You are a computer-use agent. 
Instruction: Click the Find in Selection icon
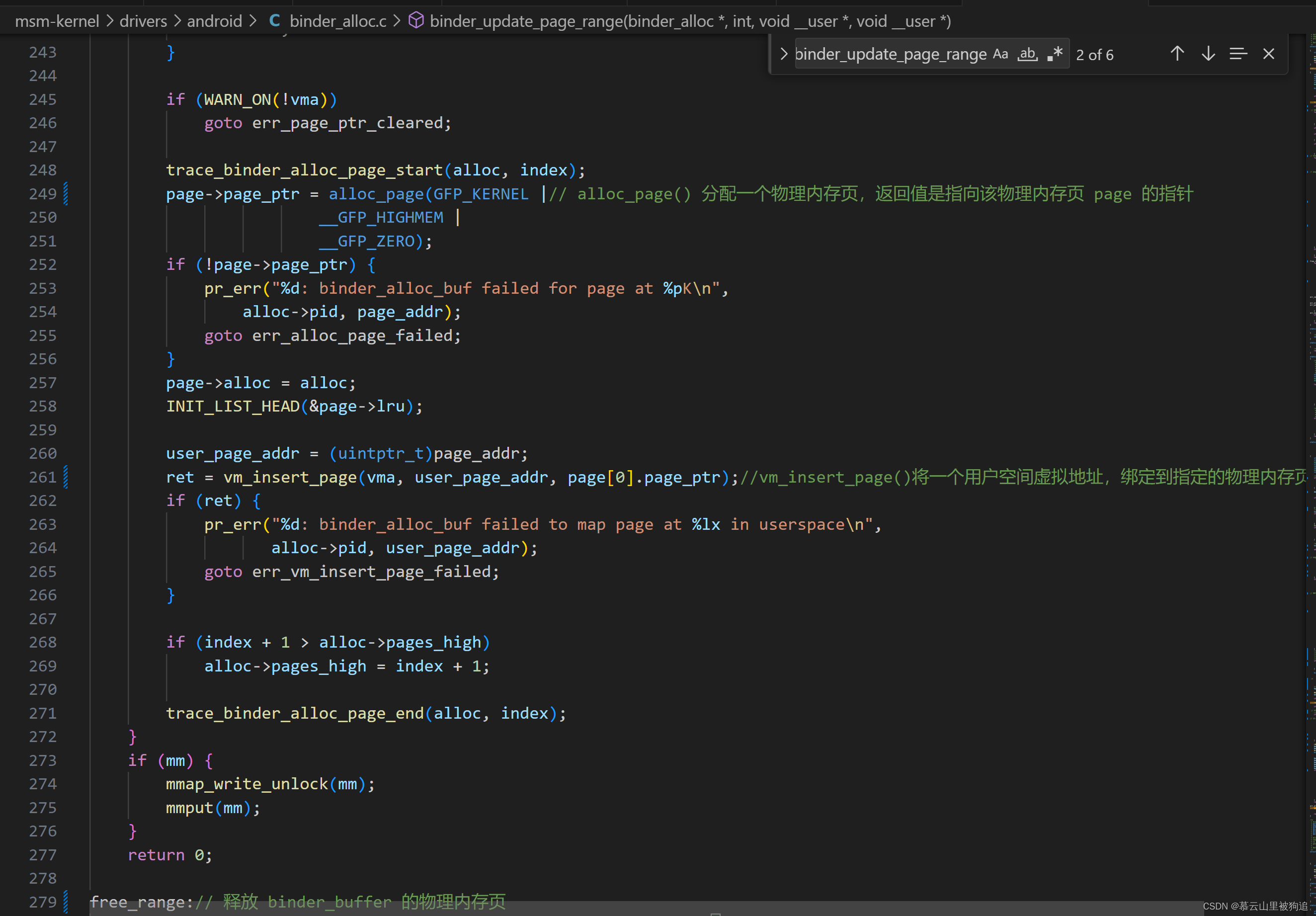(1238, 54)
